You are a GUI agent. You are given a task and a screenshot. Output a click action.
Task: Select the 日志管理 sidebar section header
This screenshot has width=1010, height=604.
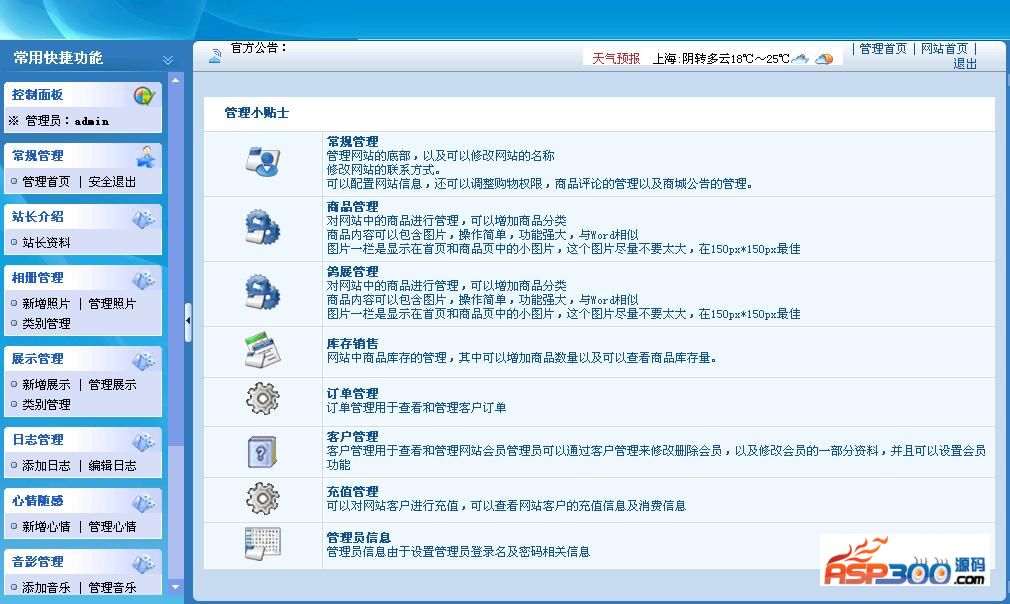pyautogui.click(x=82, y=440)
